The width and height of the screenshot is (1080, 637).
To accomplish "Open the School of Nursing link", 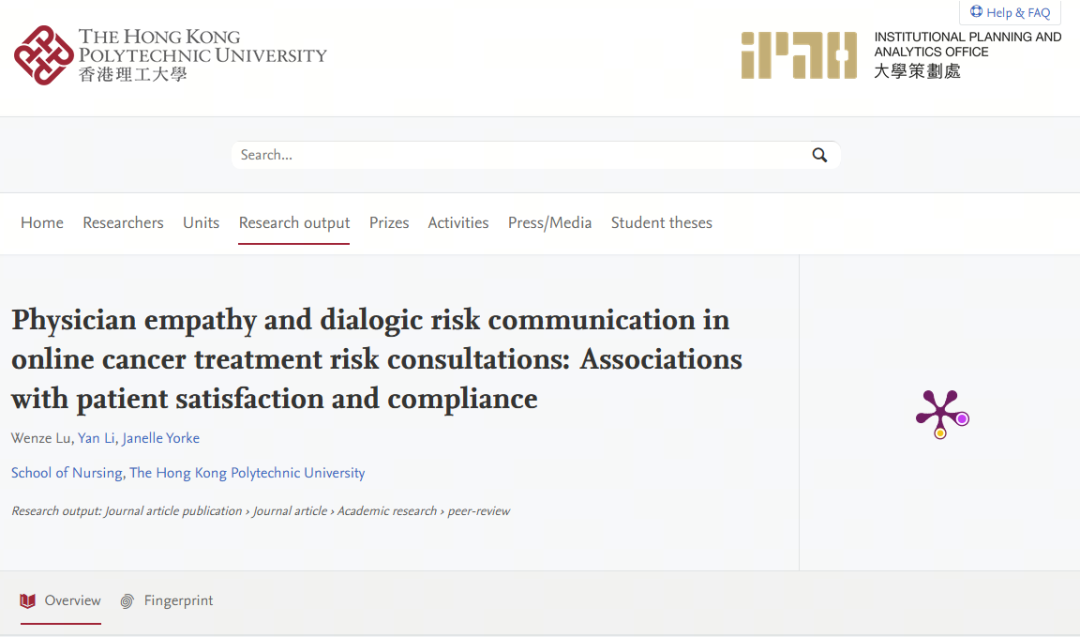I will tap(67, 473).
